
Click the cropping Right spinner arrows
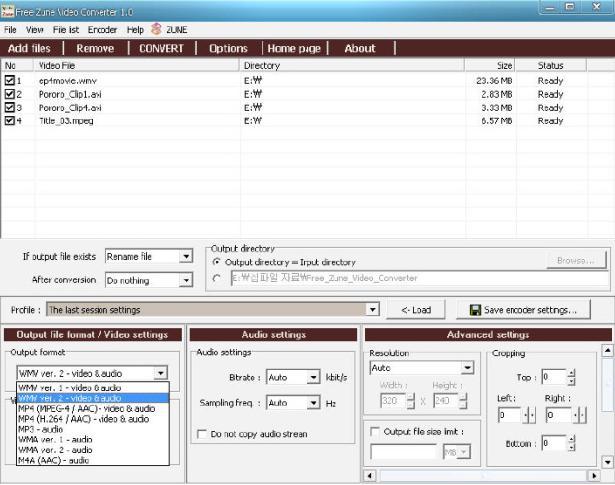click(x=579, y=415)
